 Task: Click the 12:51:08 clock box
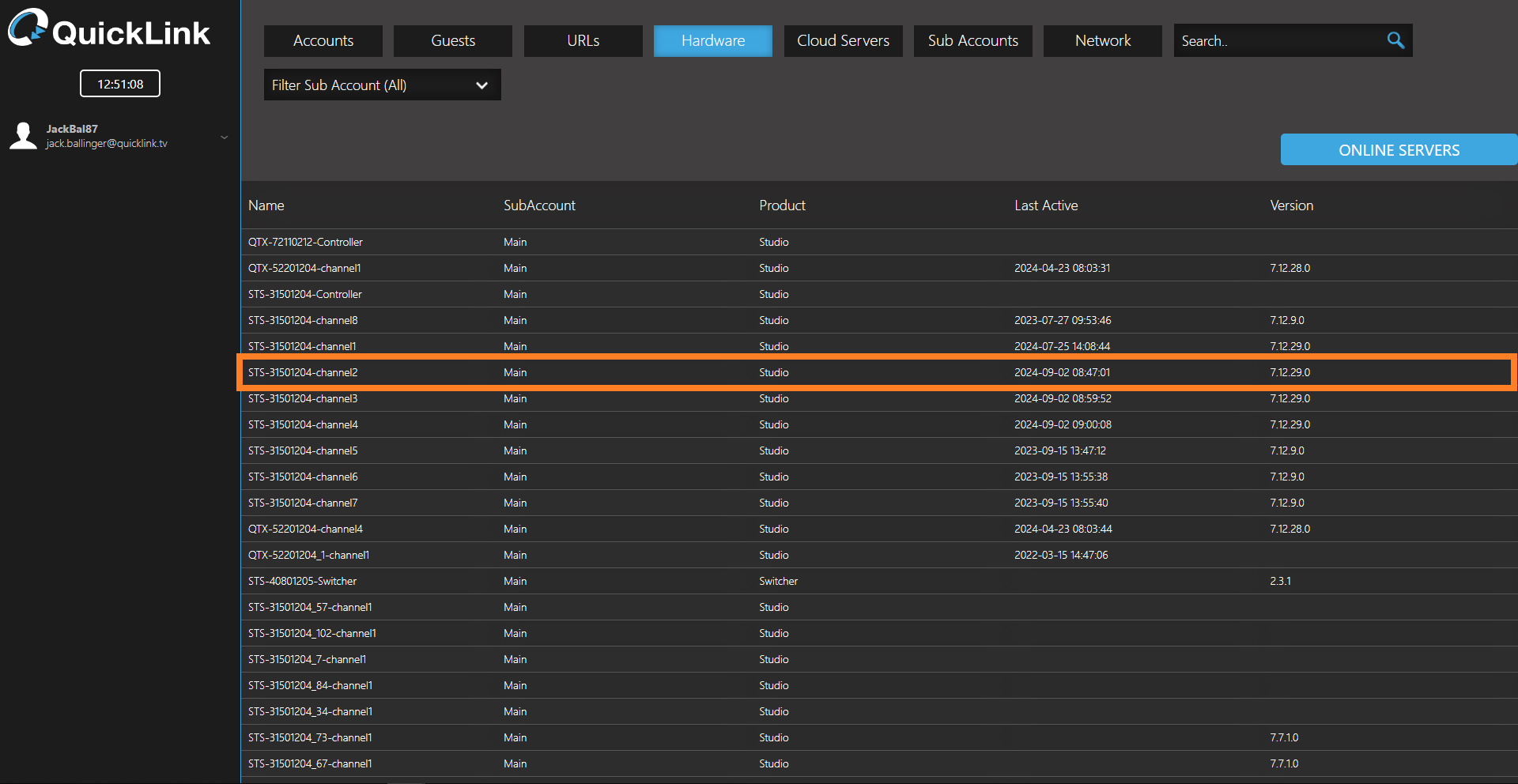click(x=120, y=84)
